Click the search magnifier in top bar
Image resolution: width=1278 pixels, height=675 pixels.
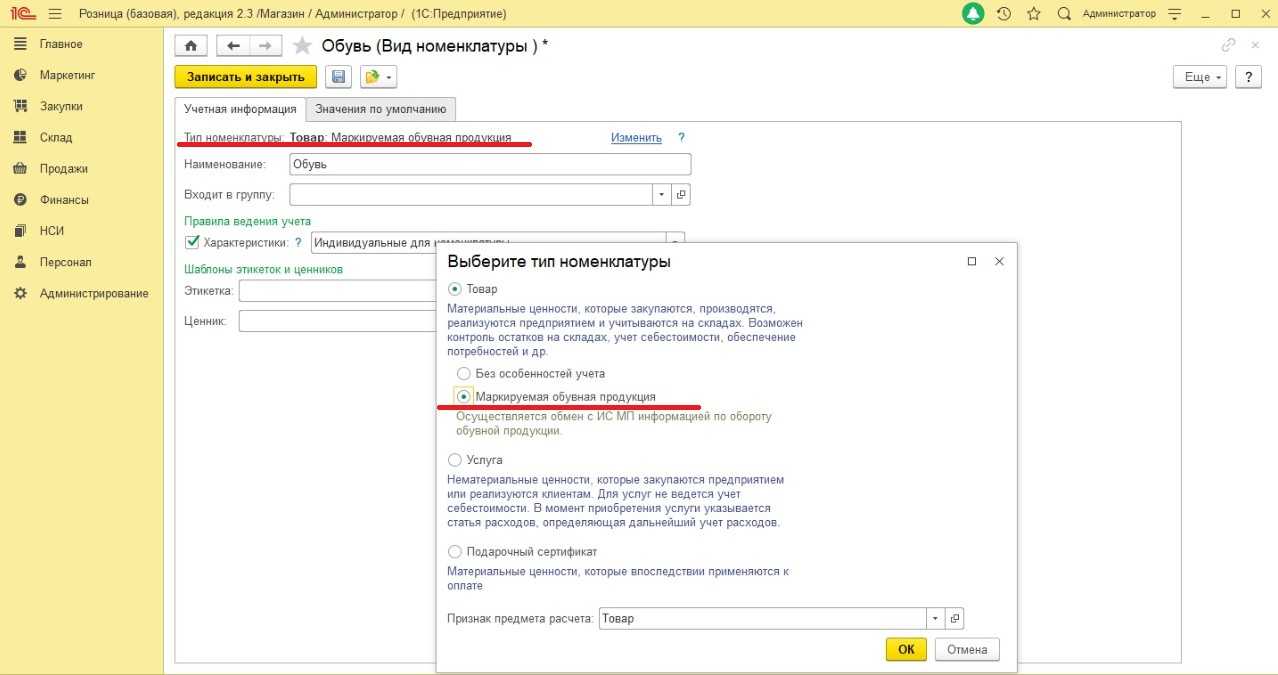pyautogui.click(x=1064, y=14)
